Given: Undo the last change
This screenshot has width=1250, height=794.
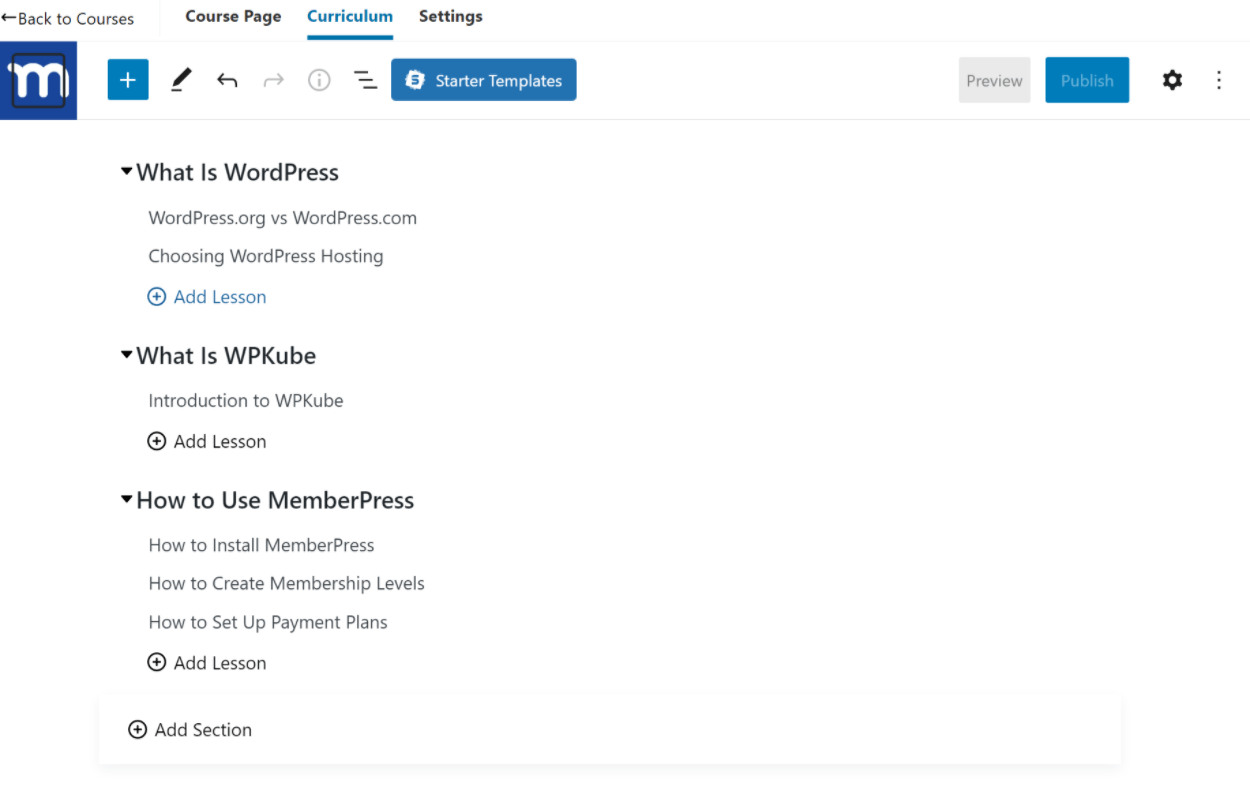Looking at the screenshot, I should click(x=227, y=81).
